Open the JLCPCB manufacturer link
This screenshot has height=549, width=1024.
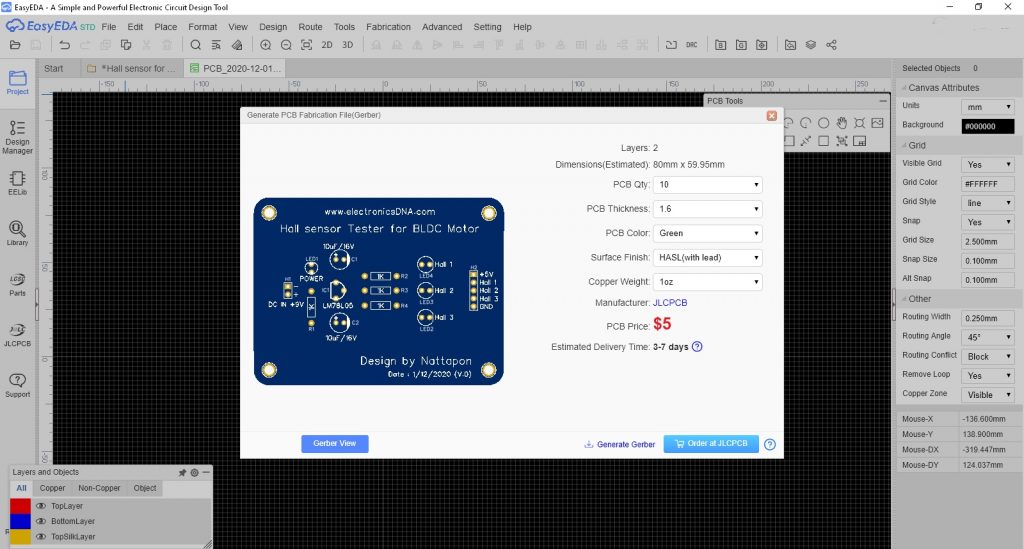click(670, 303)
